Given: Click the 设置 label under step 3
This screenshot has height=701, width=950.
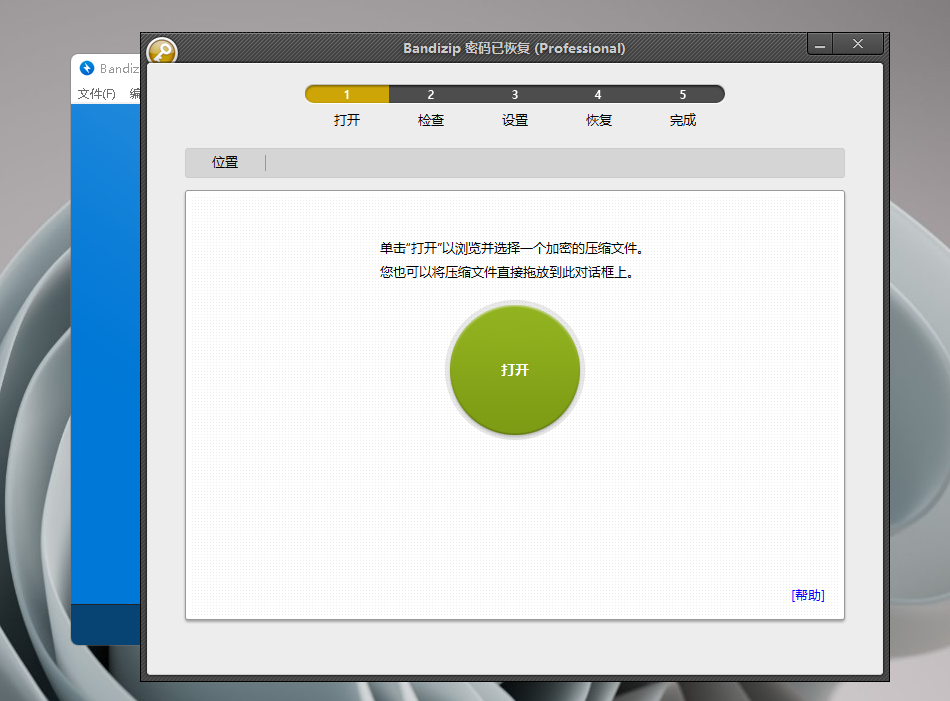Looking at the screenshot, I should tap(514, 120).
